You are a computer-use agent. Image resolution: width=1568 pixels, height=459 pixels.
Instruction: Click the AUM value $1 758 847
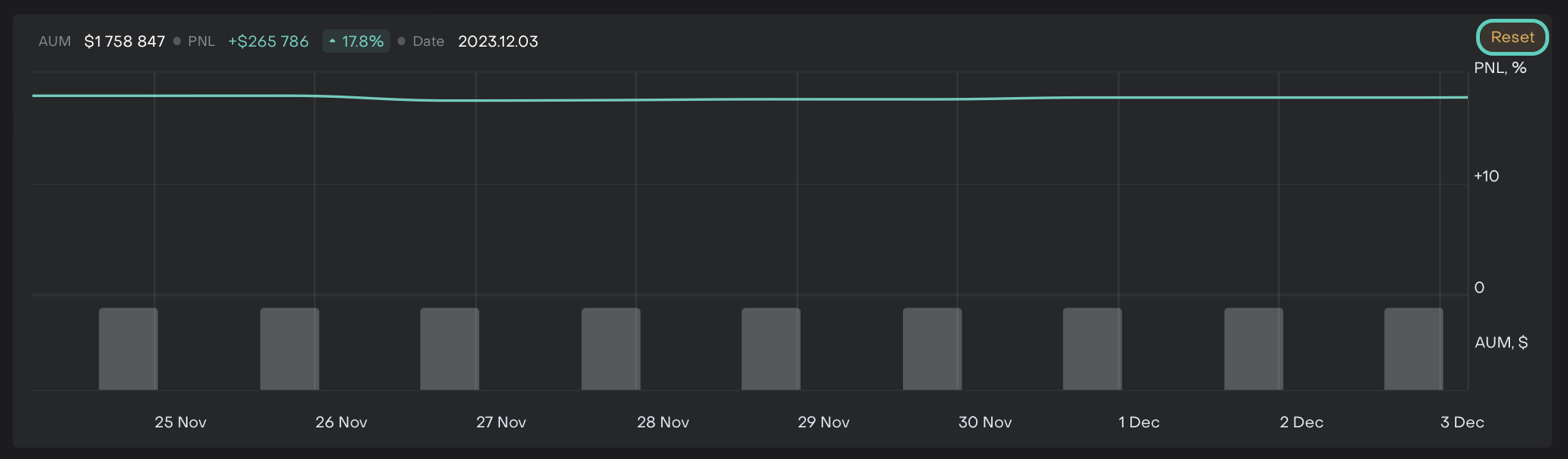pyautogui.click(x=124, y=41)
